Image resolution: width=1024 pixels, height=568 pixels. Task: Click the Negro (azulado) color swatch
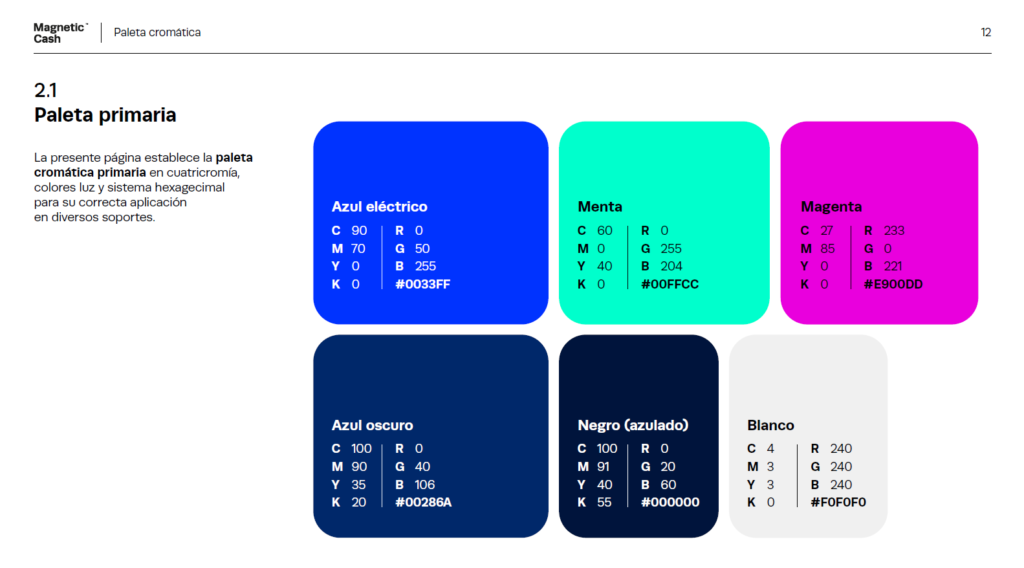(x=639, y=436)
